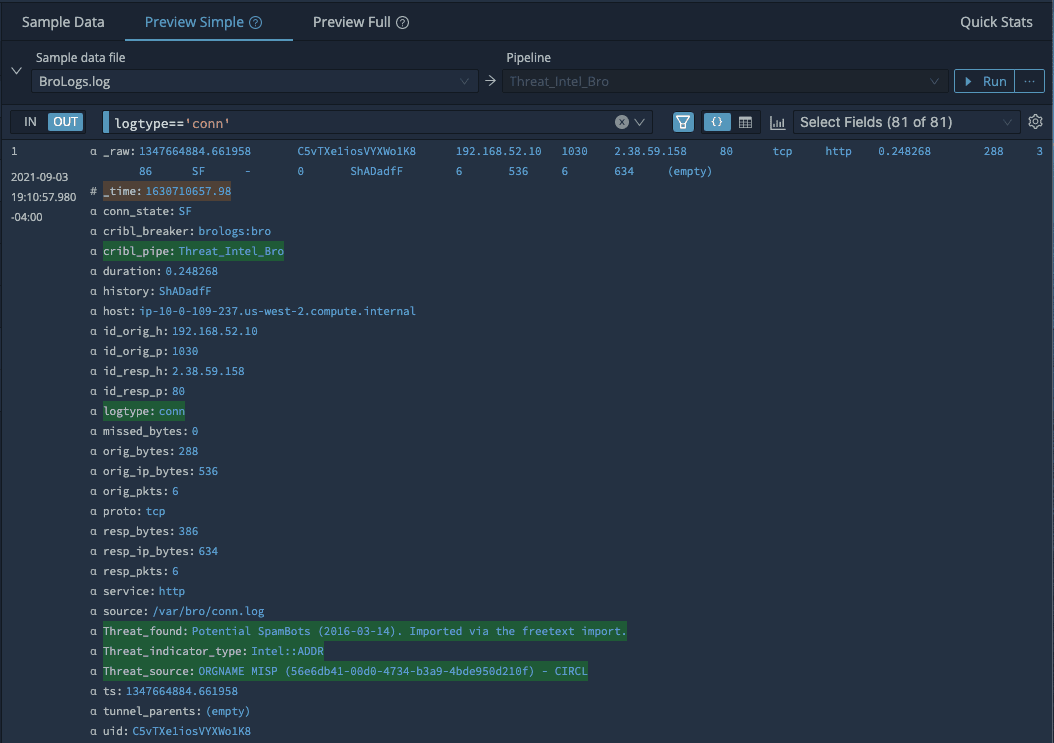Click the Preview Simple help icon
The image size is (1054, 743).
256,22
